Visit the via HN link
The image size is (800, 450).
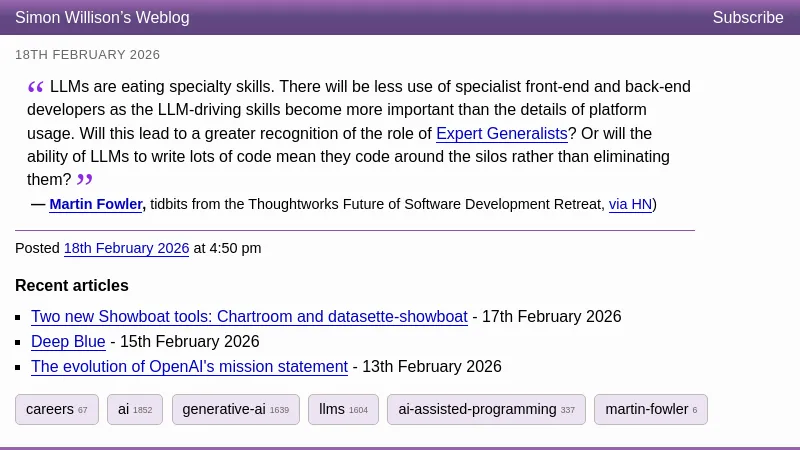630,204
